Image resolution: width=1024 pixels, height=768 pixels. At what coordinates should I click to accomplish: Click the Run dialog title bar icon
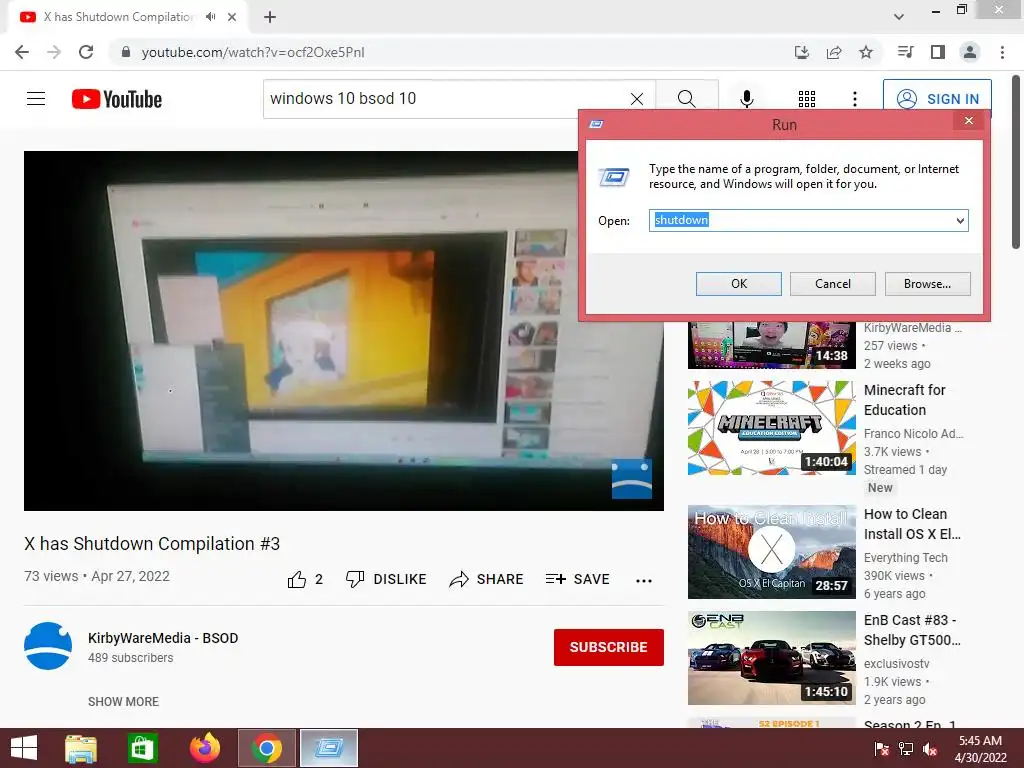click(x=596, y=124)
